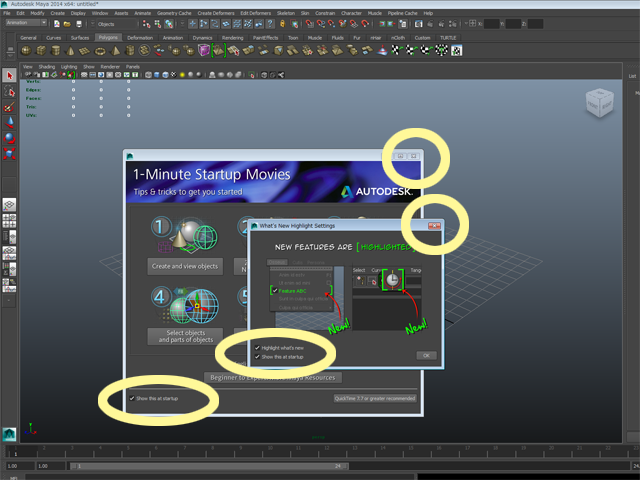Image resolution: width=640 pixels, height=480 pixels.
Task: Open the Dynamics shelf tab
Action: 202,38
